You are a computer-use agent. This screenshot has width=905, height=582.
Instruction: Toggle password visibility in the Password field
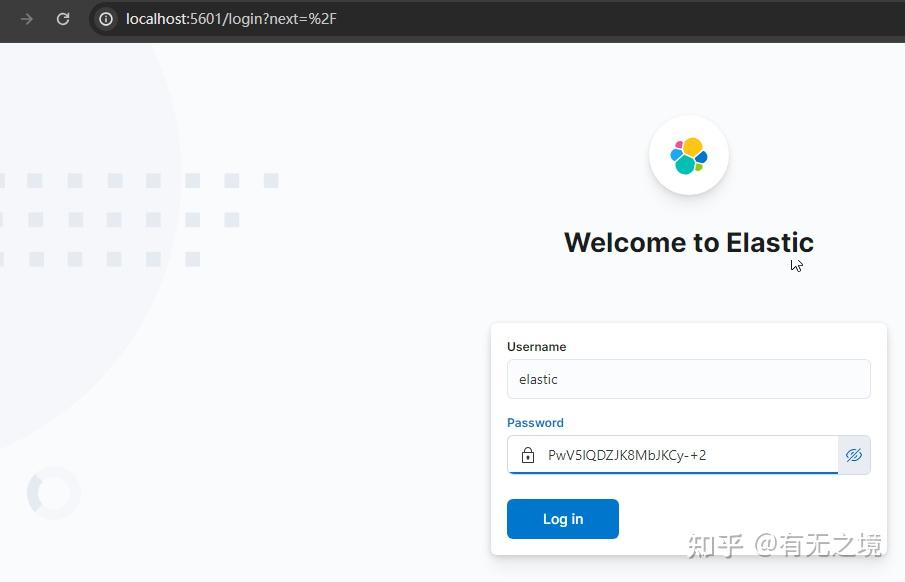(854, 455)
